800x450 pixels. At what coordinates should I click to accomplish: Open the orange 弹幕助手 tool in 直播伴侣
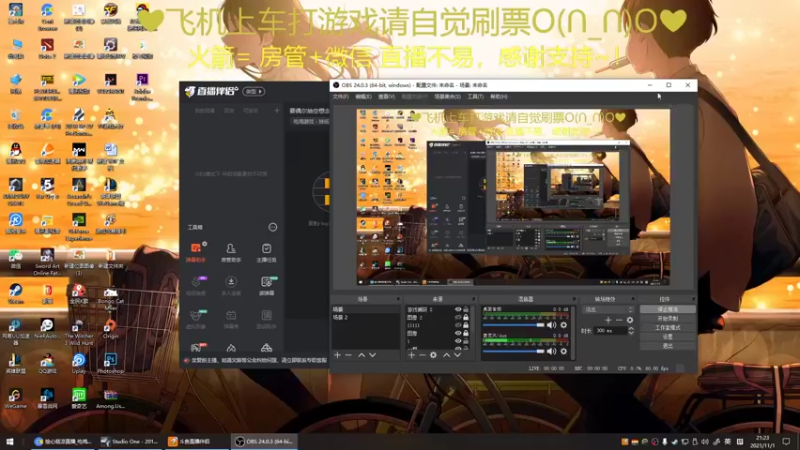195,252
